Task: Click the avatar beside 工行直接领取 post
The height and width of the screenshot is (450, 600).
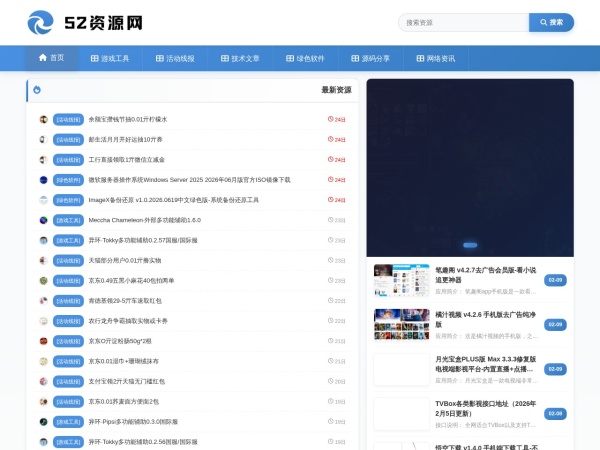Action: [x=44, y=160]
